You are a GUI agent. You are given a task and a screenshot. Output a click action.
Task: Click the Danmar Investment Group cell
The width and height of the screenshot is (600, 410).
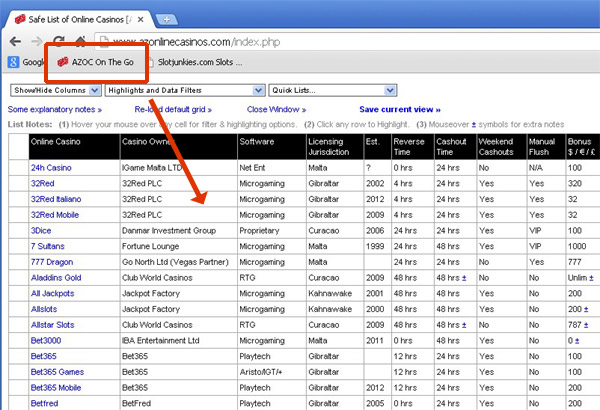coord(179,230)
